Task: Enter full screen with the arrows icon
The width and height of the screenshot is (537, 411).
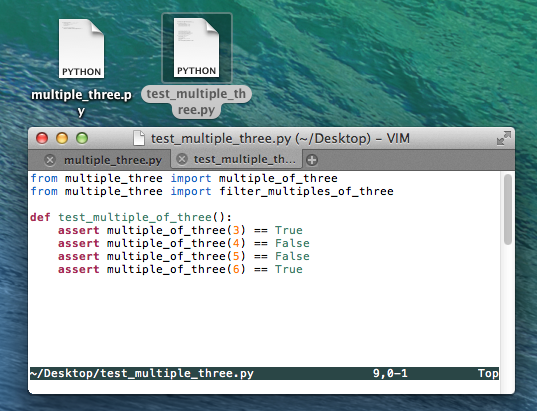Action: 503,138
